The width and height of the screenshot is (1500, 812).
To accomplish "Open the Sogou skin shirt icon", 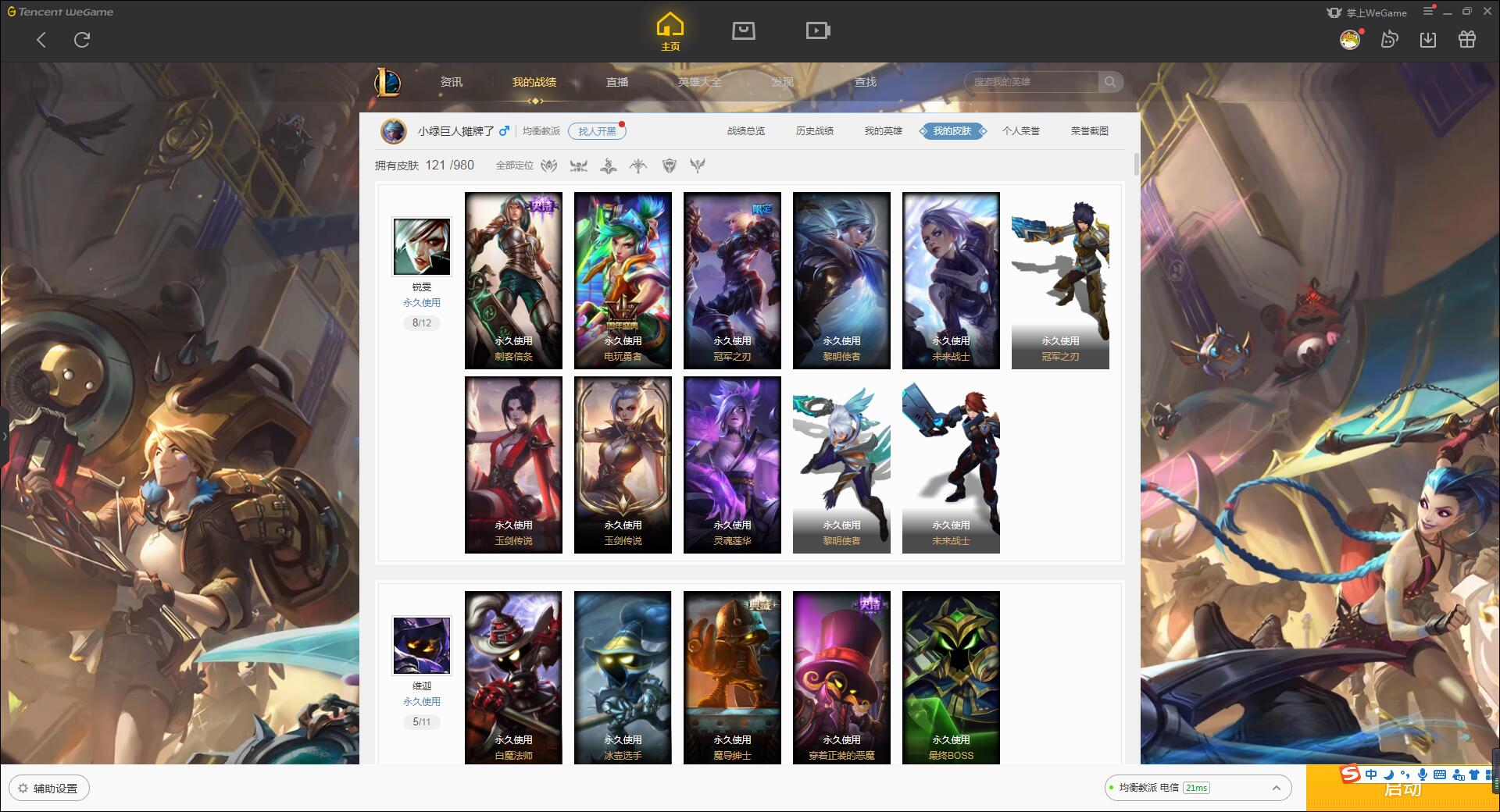I will pos(1474,775).
